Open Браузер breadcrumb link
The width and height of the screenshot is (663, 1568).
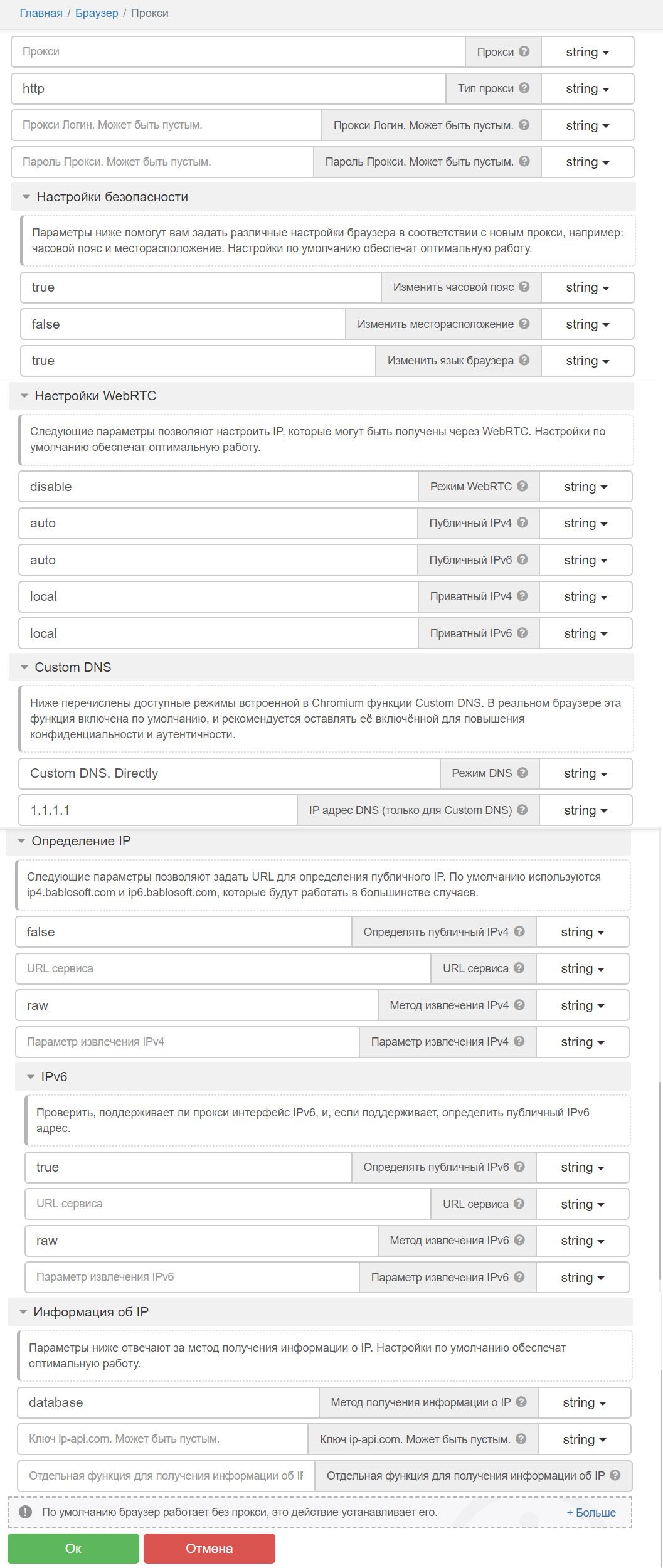(97, 13)
